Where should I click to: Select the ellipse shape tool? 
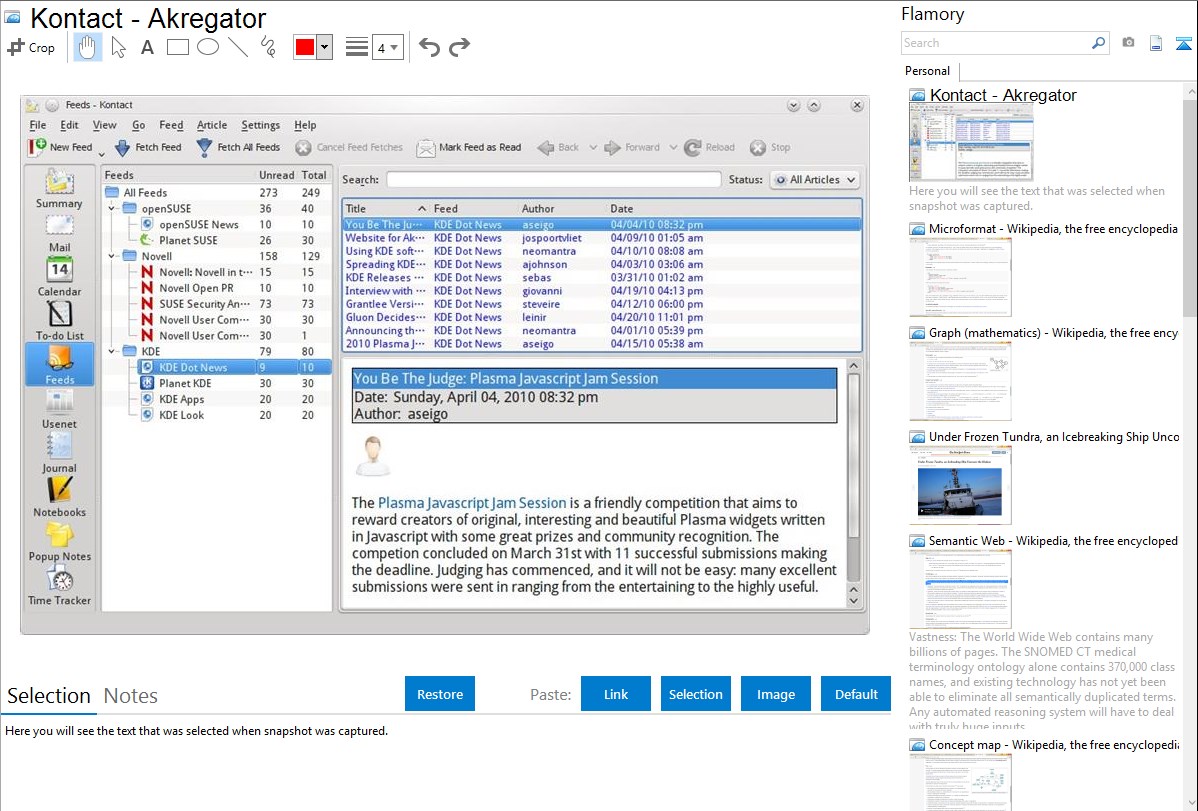coord(208,47)
